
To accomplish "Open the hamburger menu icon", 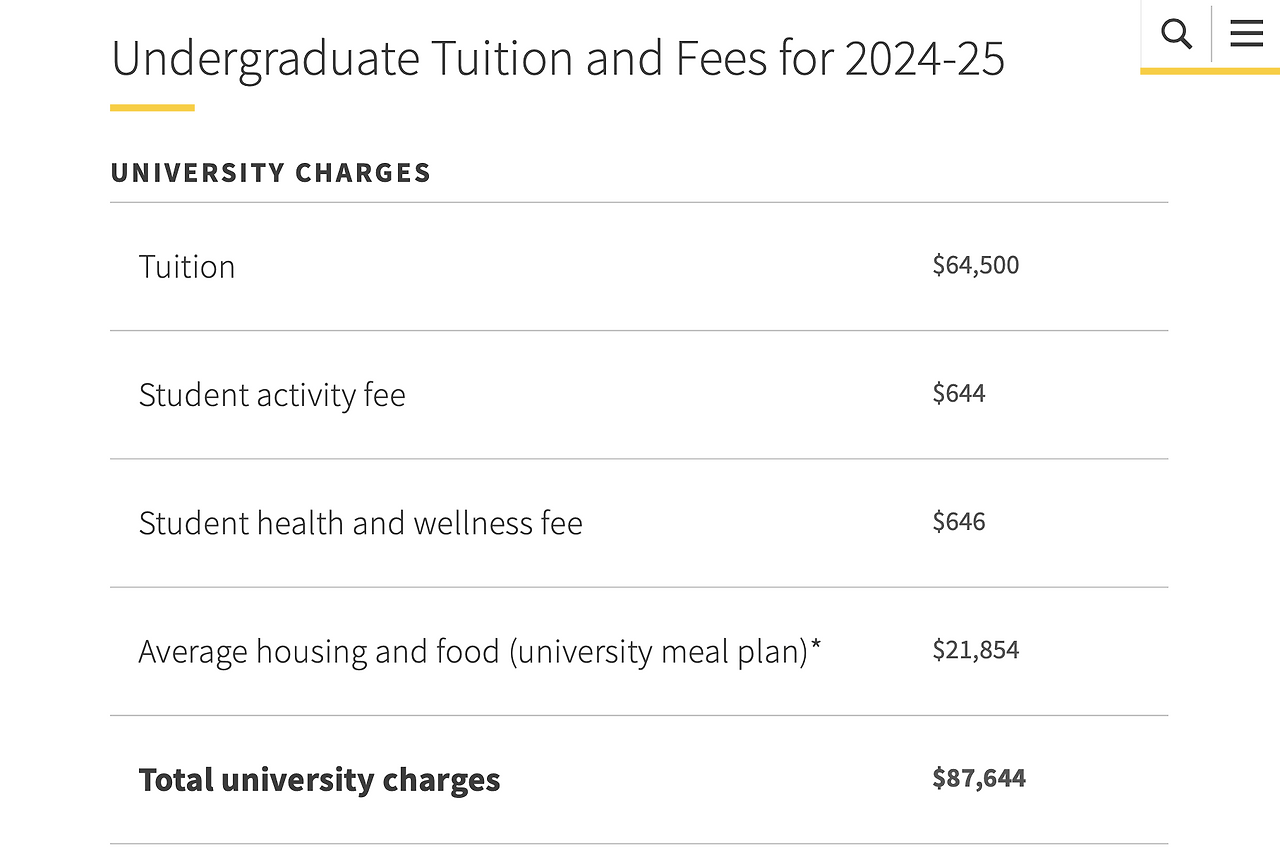I will click(1246, 34).
